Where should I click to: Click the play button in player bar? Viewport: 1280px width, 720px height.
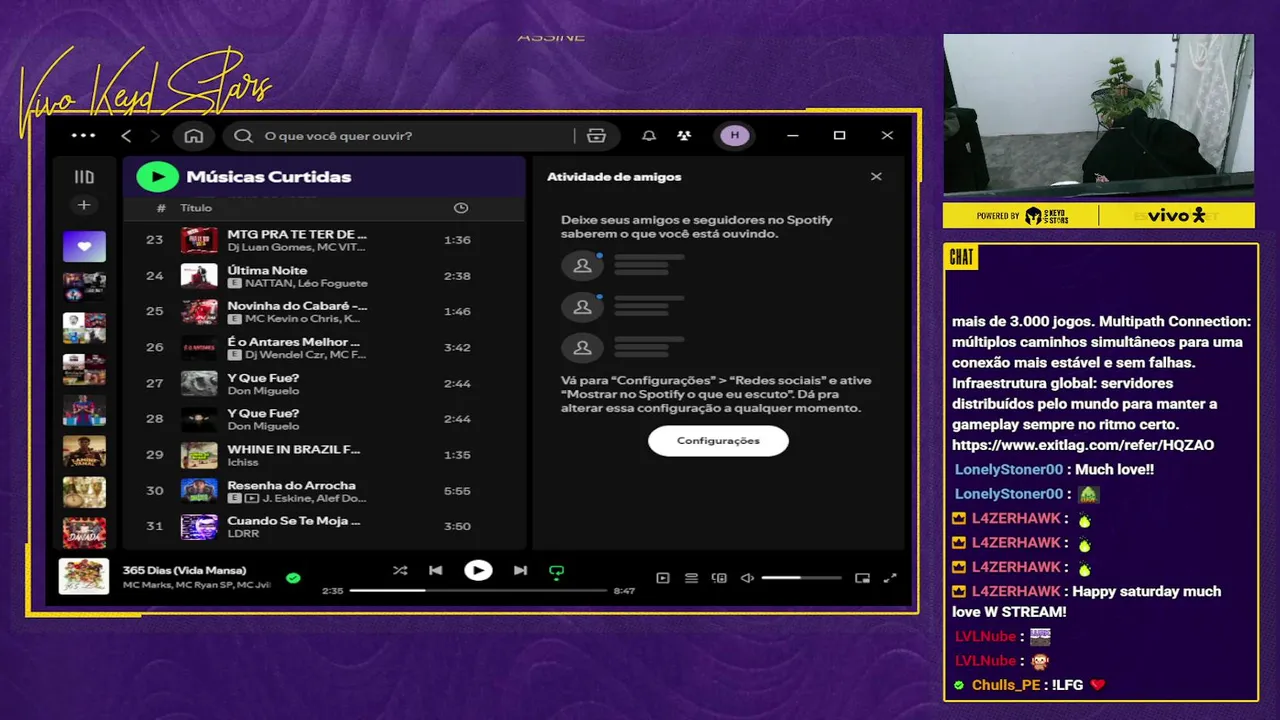(x=478, y=571)
